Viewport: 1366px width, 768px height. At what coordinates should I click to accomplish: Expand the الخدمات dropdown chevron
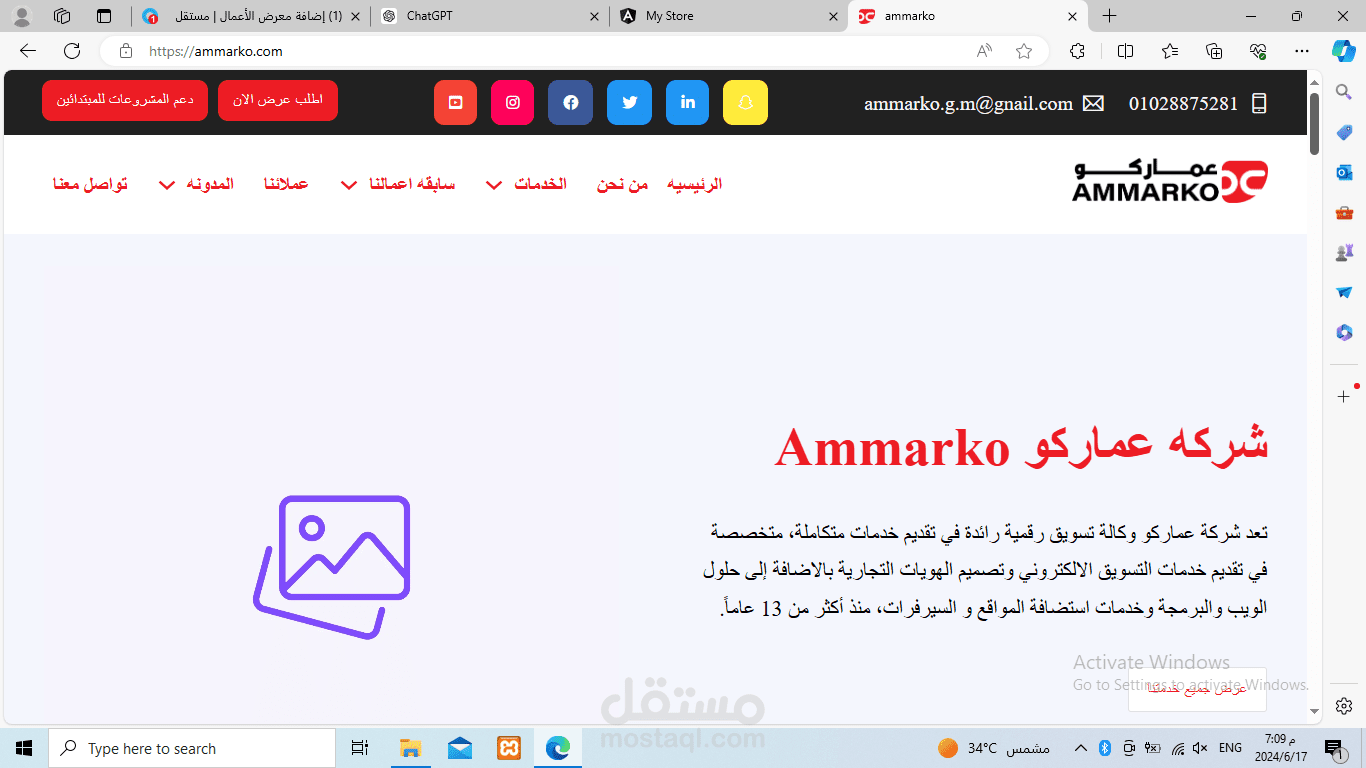[494, 185]
